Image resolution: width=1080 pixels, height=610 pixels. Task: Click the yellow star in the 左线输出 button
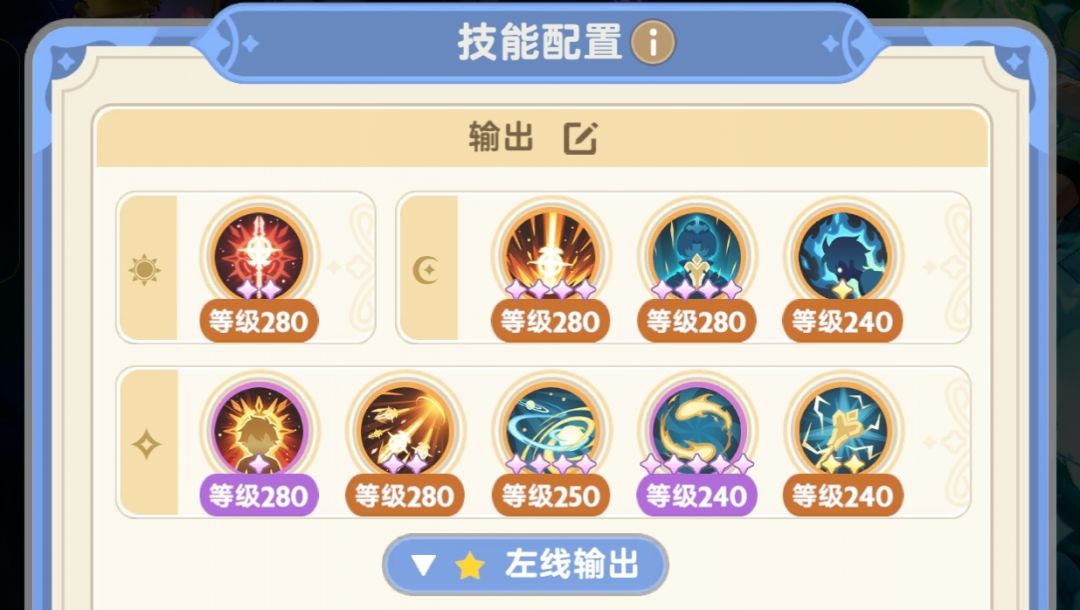tap(470, 565)
